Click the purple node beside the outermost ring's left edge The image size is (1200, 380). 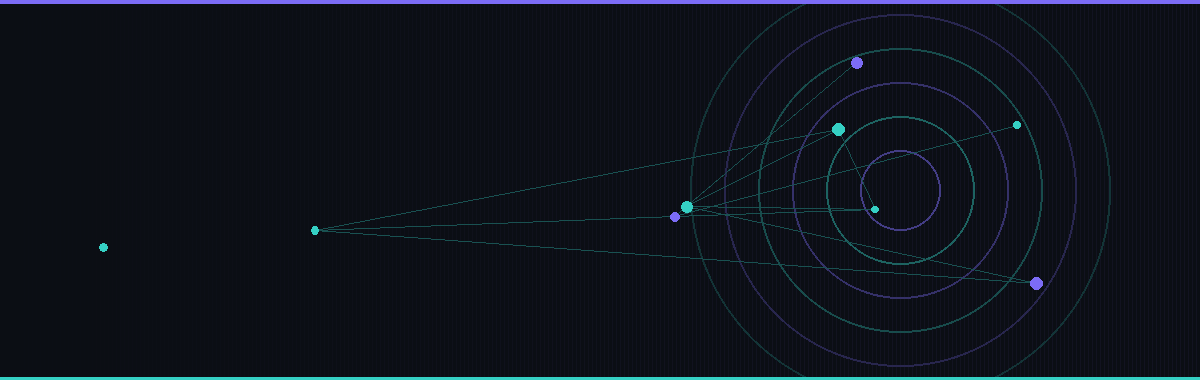[x=675, y=217]
